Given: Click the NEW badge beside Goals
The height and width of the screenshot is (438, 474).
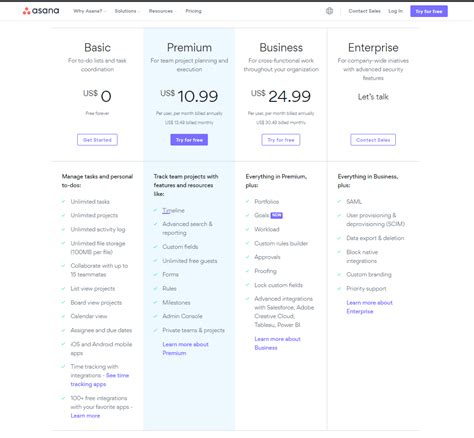Looking at the screenshot, I should click(x=277, y=216).
